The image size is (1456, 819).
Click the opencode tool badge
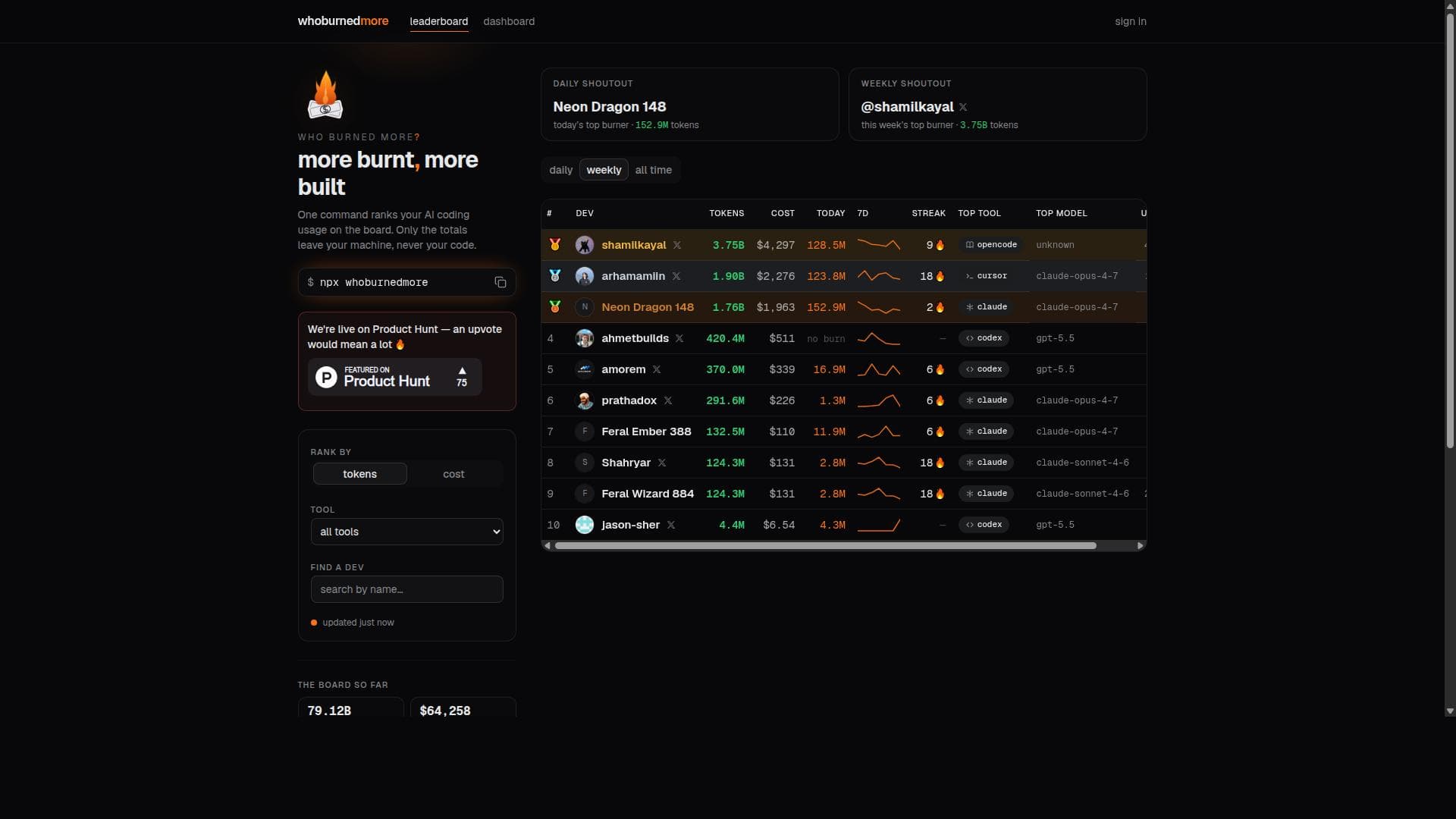pos(990,245)
